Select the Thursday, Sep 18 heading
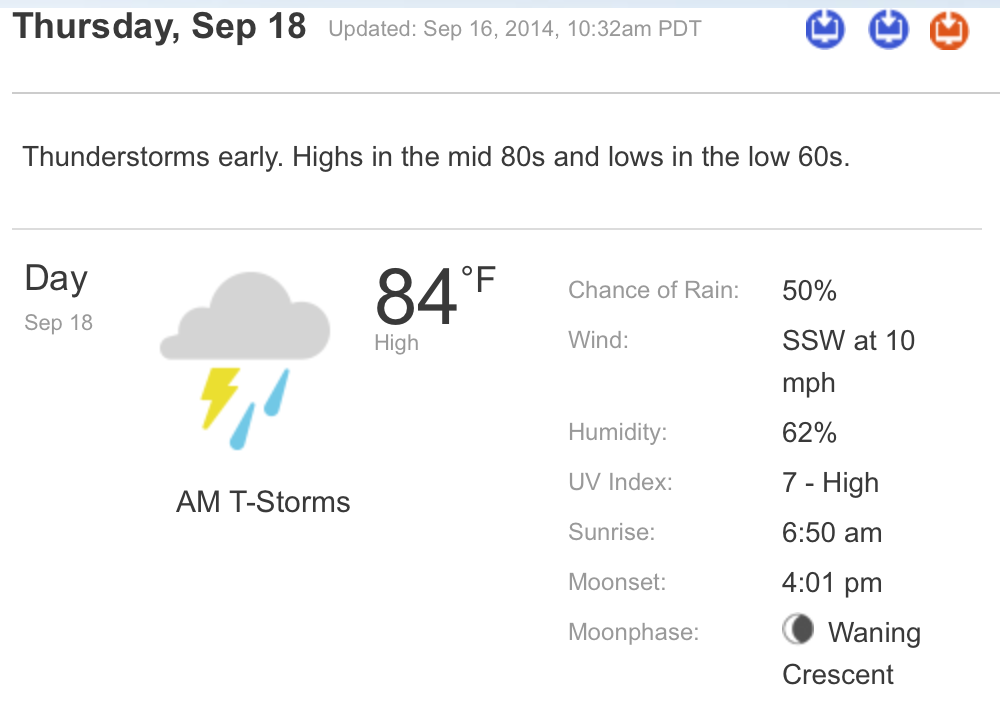Viewport: 1000px width, 720px height. [x=159, y=27]
